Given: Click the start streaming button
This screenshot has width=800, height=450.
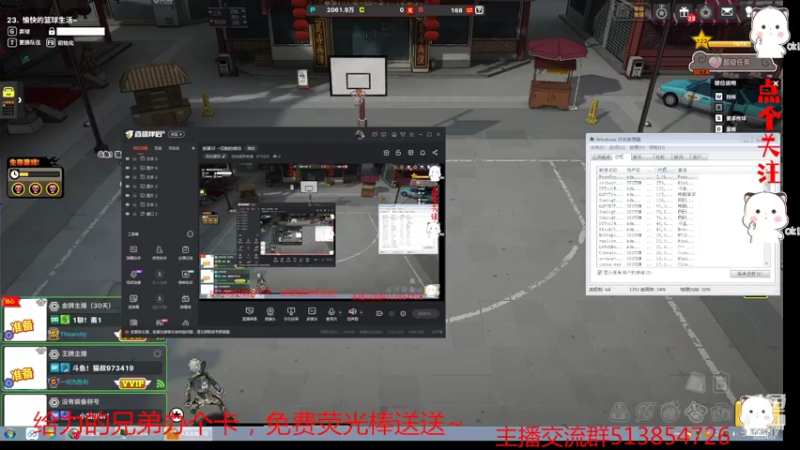Looking at the screenshot, I should pos(425,313).
